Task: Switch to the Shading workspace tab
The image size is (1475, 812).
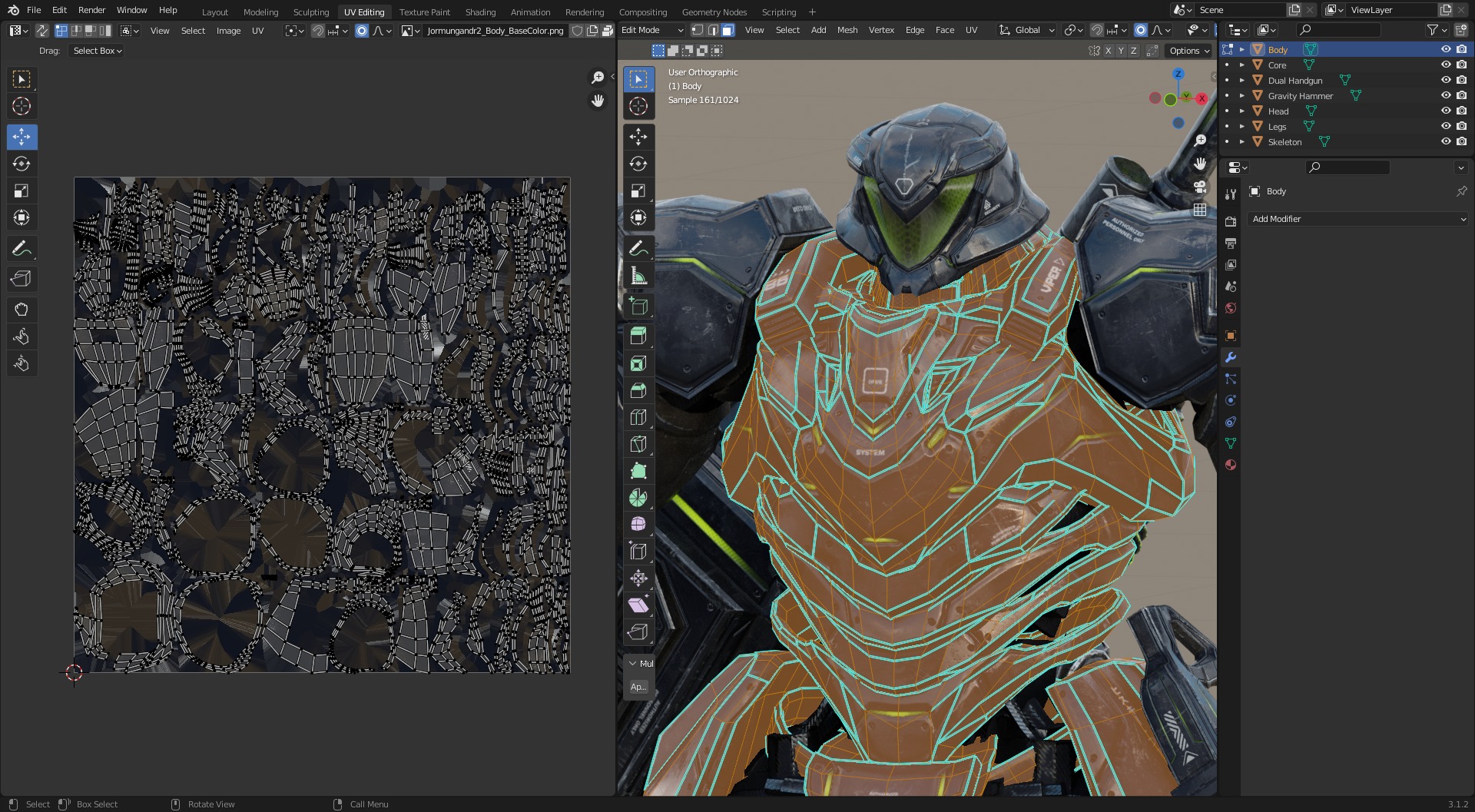Action: point(480,12)
